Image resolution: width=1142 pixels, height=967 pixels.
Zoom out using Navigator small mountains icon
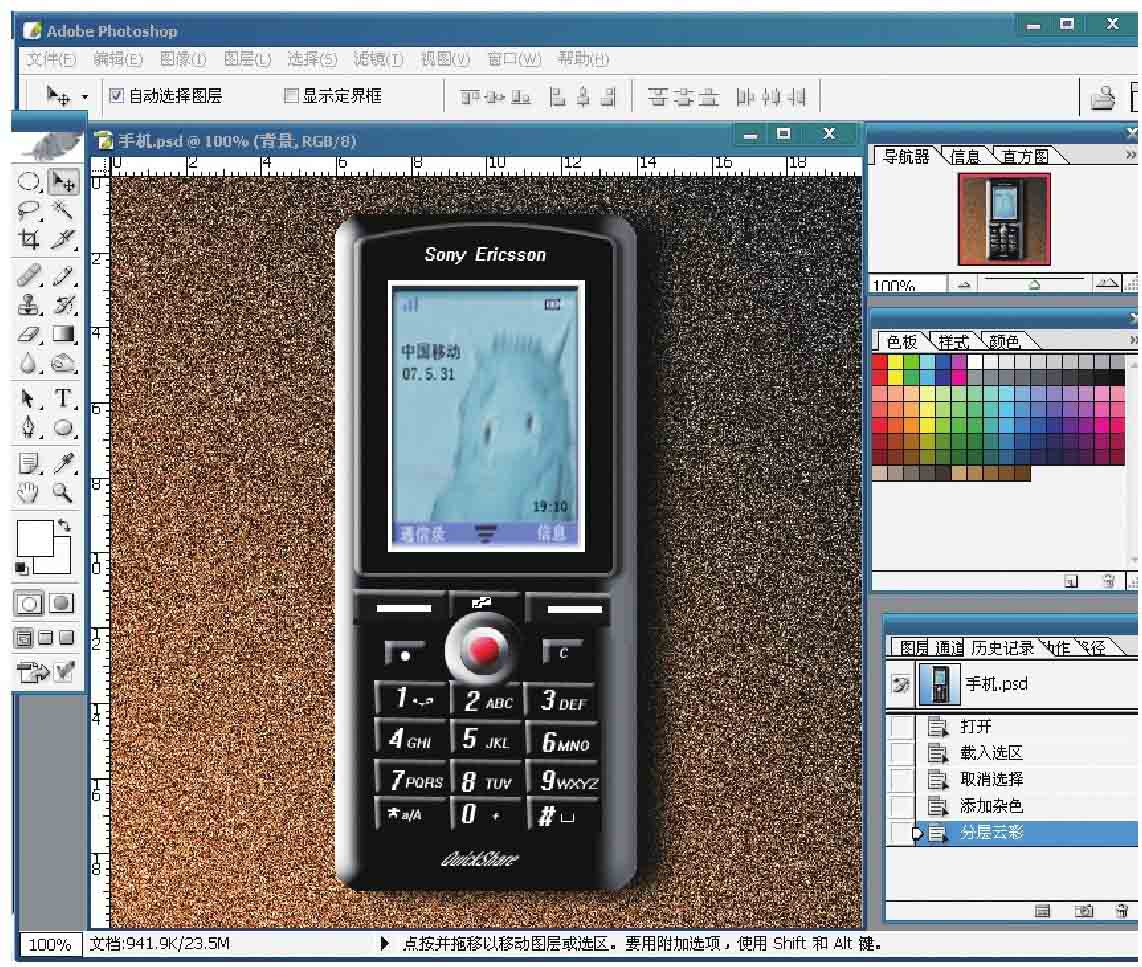pos(964,285)
